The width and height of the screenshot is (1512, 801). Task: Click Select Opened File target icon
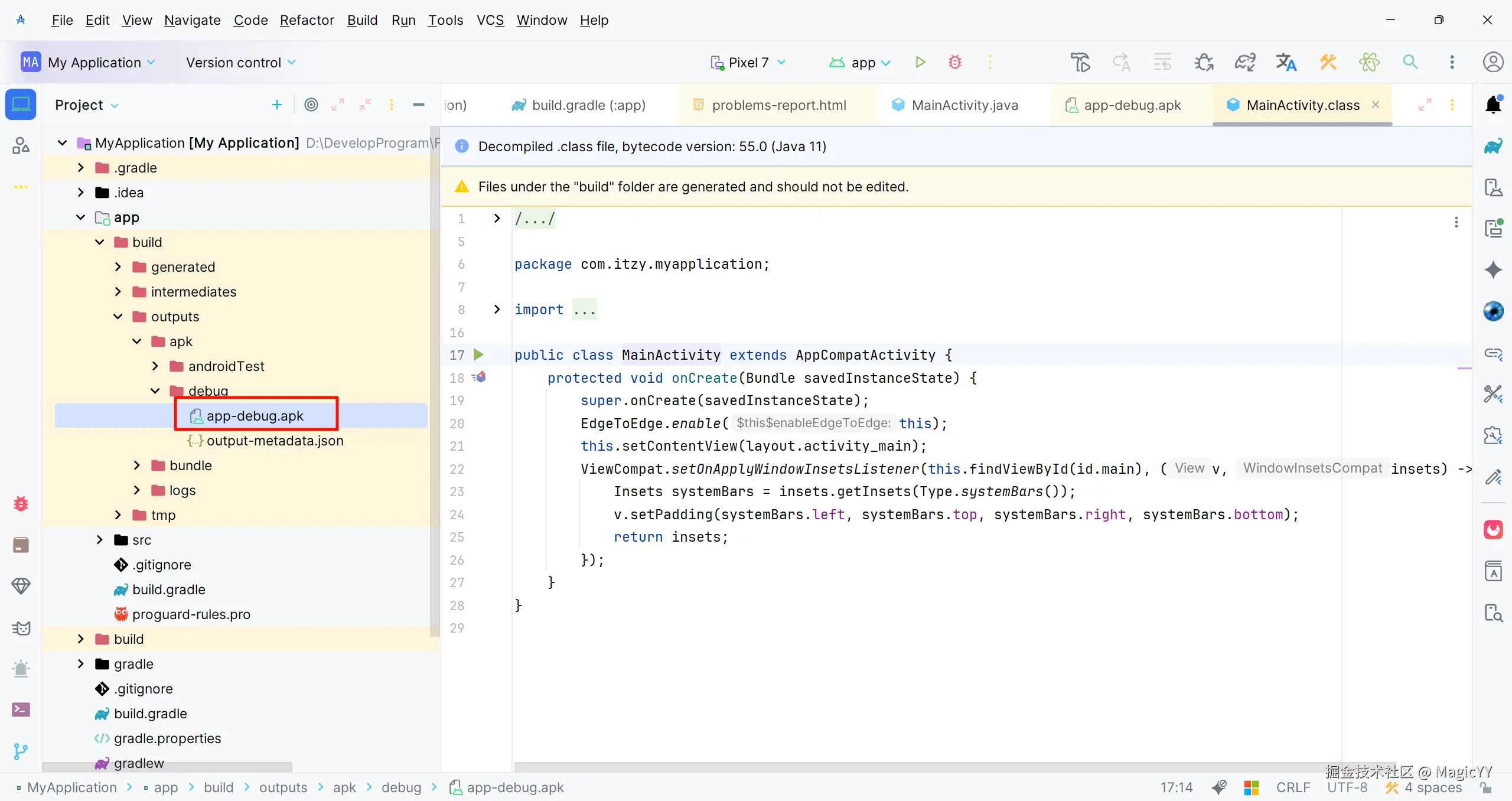coord(311,105)
